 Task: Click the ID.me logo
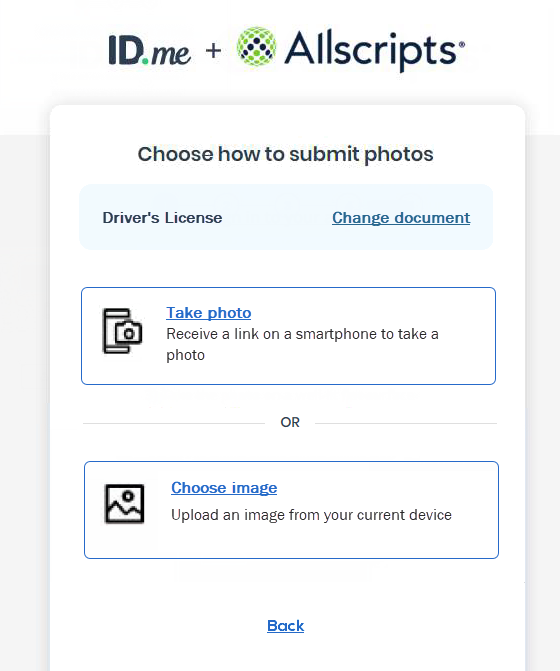(x=149, y=50)
